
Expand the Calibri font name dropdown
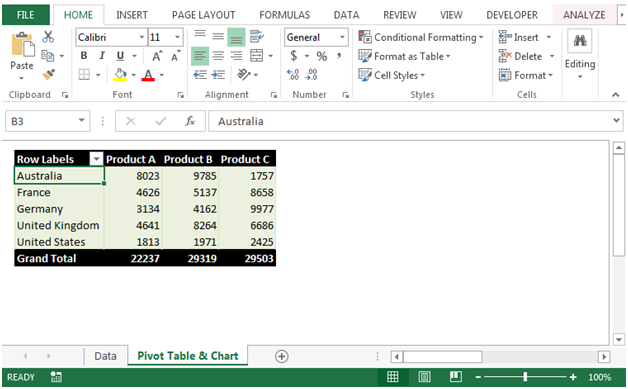click(x=141, y=37)
